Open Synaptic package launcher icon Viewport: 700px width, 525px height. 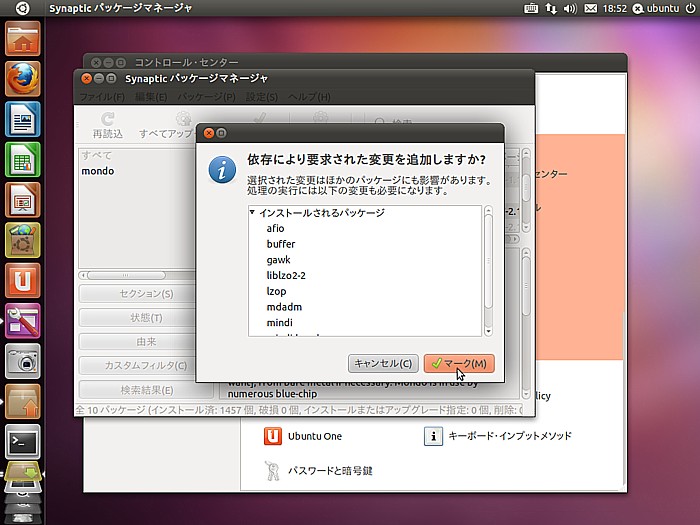click(23, 401)
